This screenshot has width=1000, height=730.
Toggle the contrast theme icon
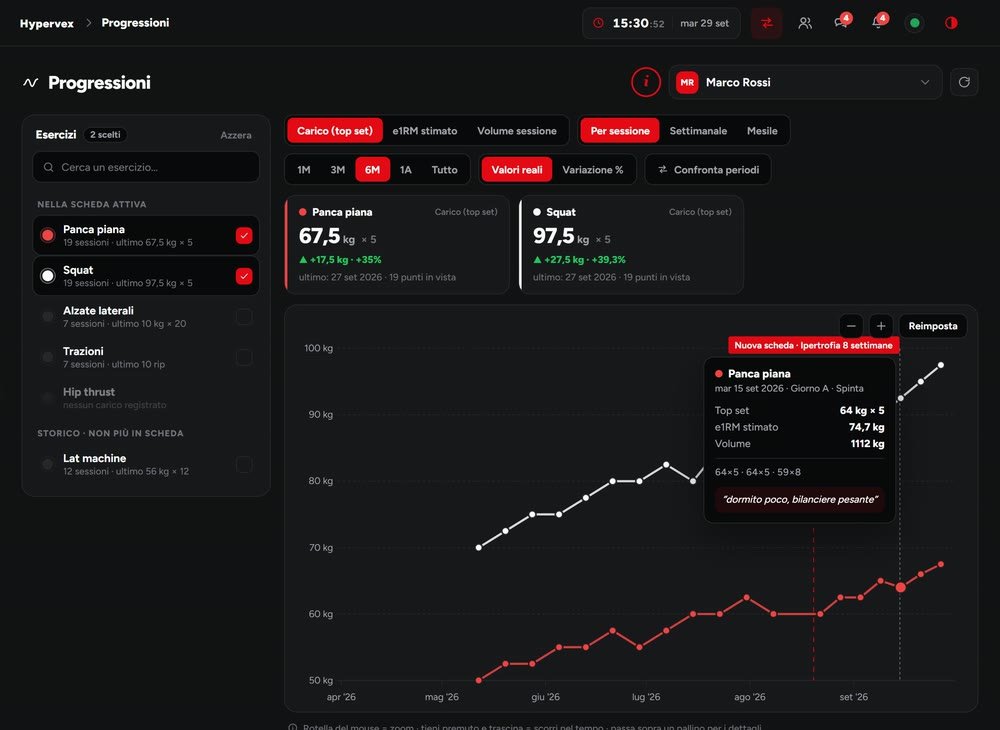point(951,23)
